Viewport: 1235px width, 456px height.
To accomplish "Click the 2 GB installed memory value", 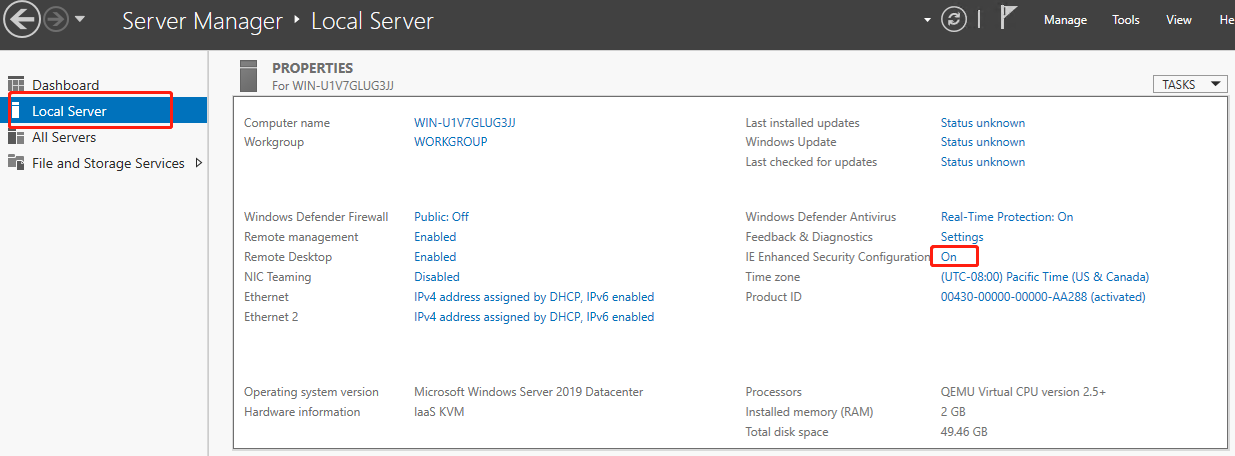I will [x=953, y=412].
